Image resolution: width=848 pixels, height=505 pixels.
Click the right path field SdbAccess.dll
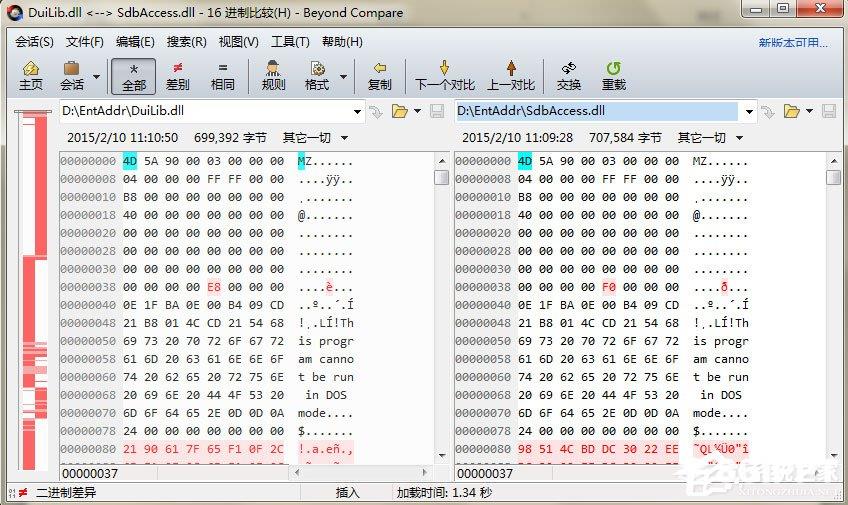click(x=597, y=111)
